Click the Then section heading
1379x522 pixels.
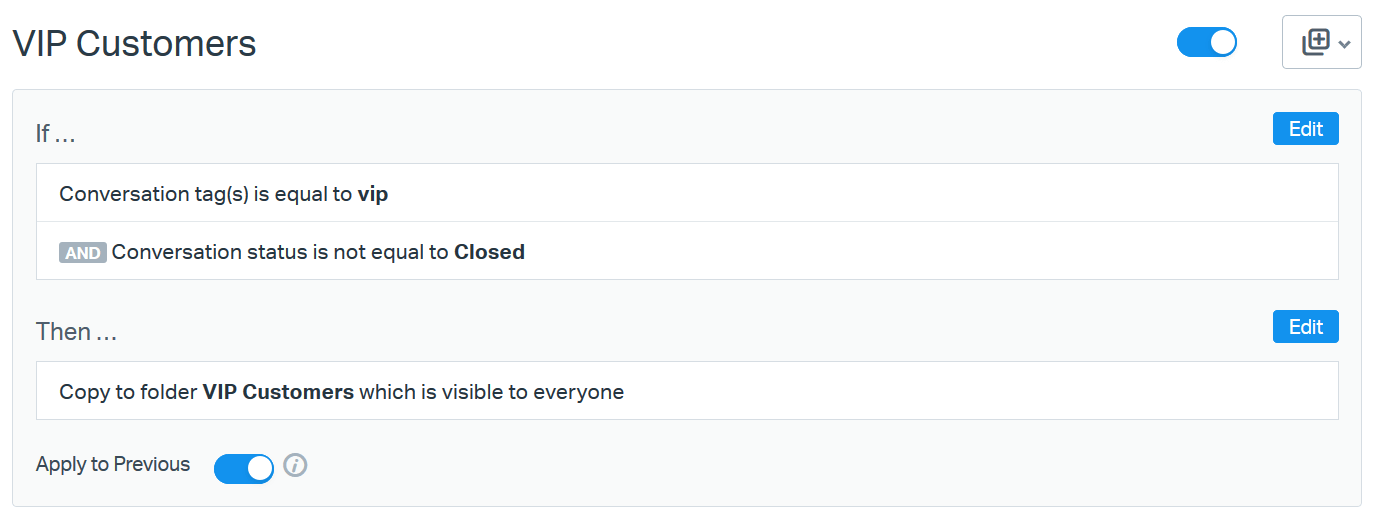pos(76,332)
